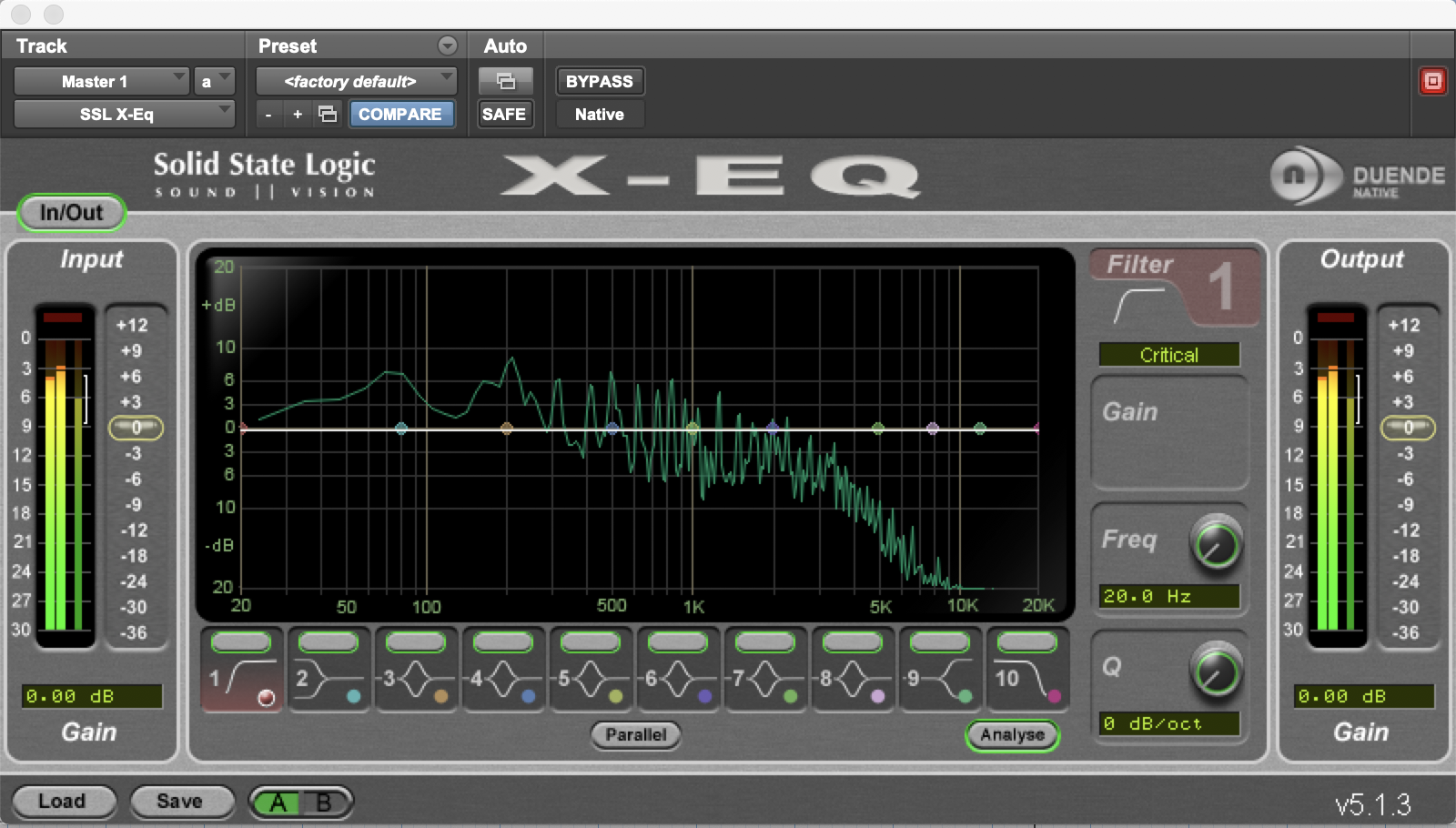
Task: Select band 7 bell filter icon
Action: coord(765,680)
